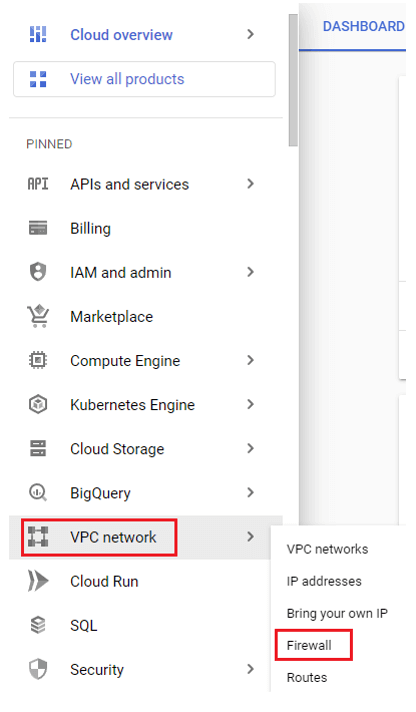Expand the Cloud Storage submenu arrow
This screenshot has height=712, width=416.
[x=250, y=449]
